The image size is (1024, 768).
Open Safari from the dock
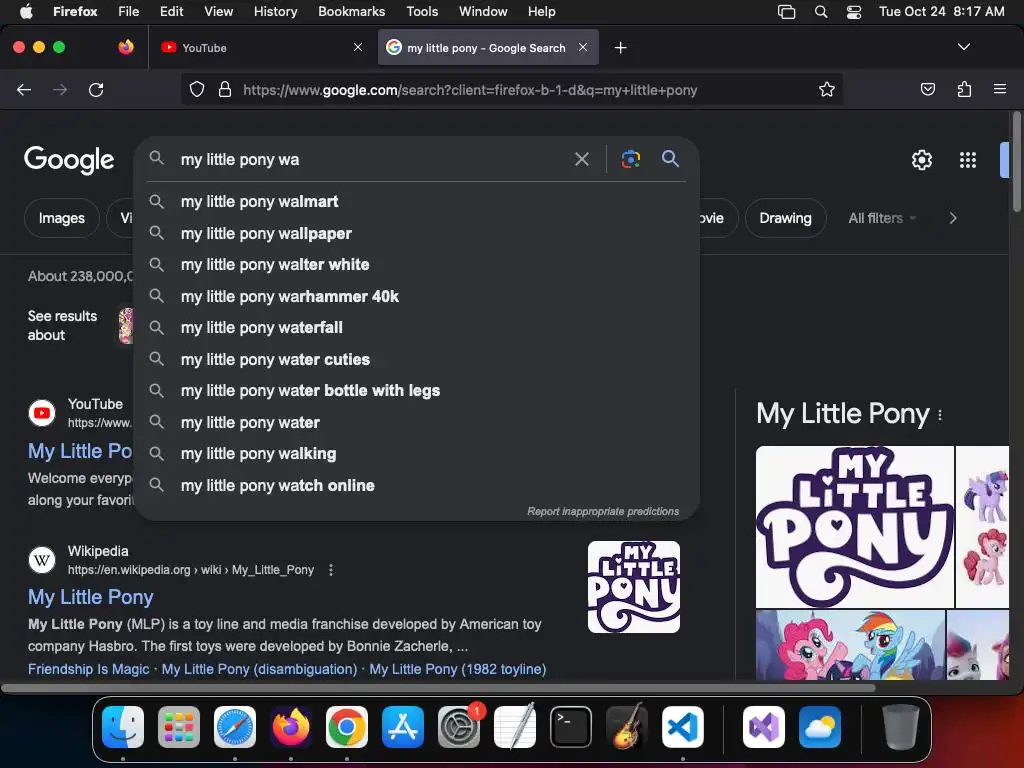(235, 727)
